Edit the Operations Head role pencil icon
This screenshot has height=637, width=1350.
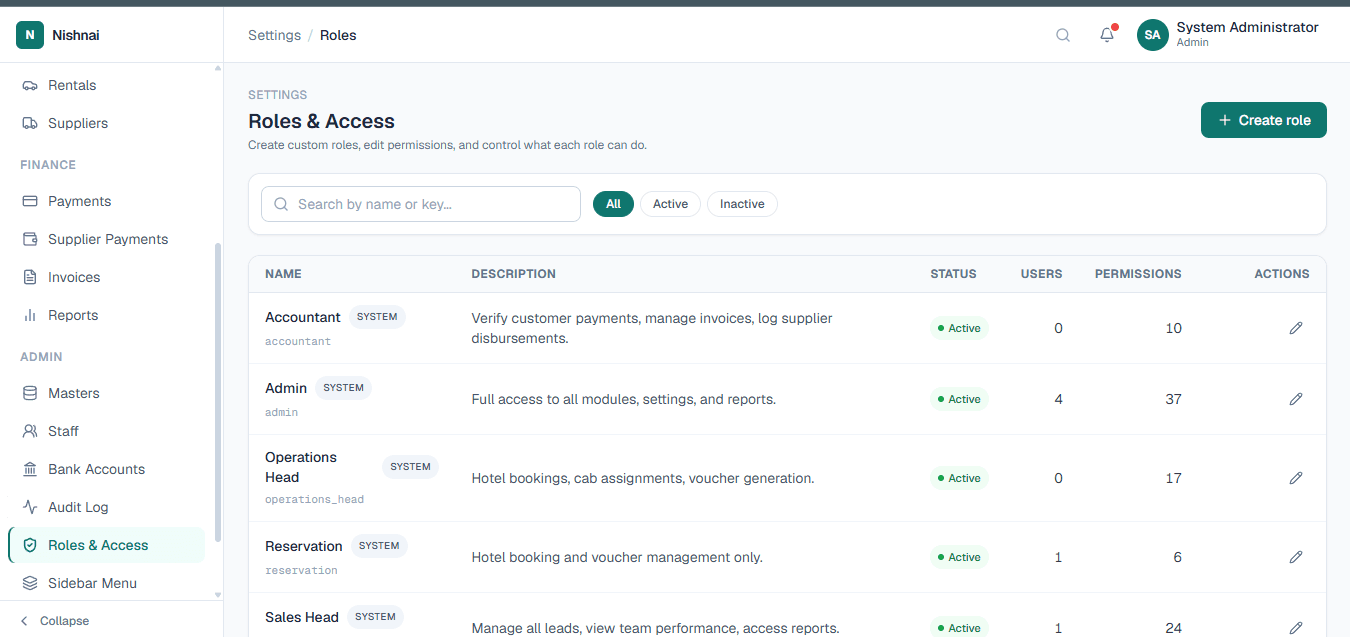point(1296,478)
